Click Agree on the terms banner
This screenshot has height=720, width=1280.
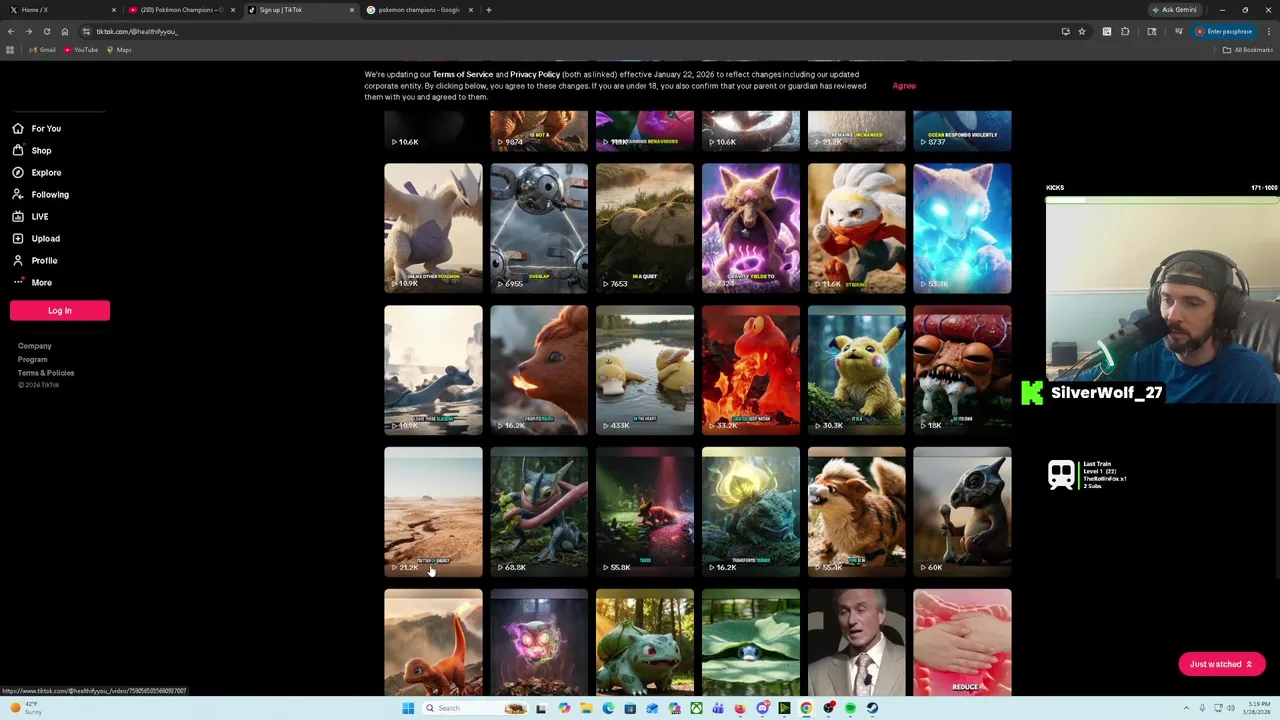click(x=904, y=86)
